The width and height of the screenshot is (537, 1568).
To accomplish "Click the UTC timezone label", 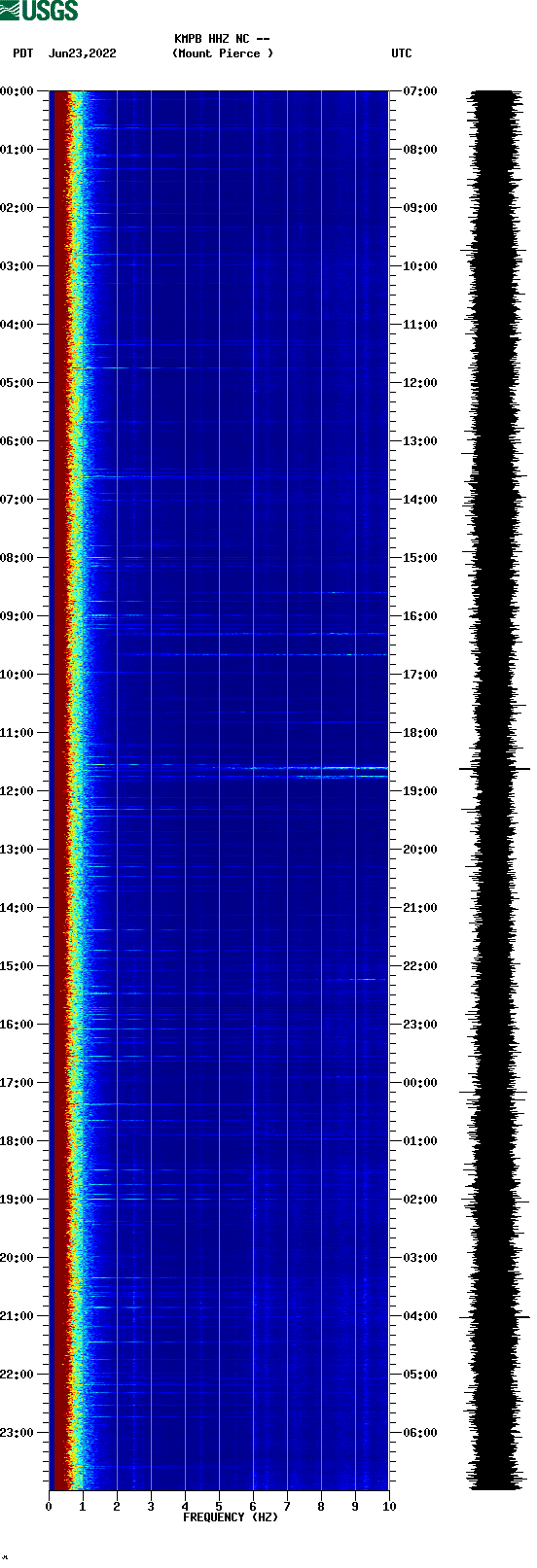I will click(x=402, y=53).
